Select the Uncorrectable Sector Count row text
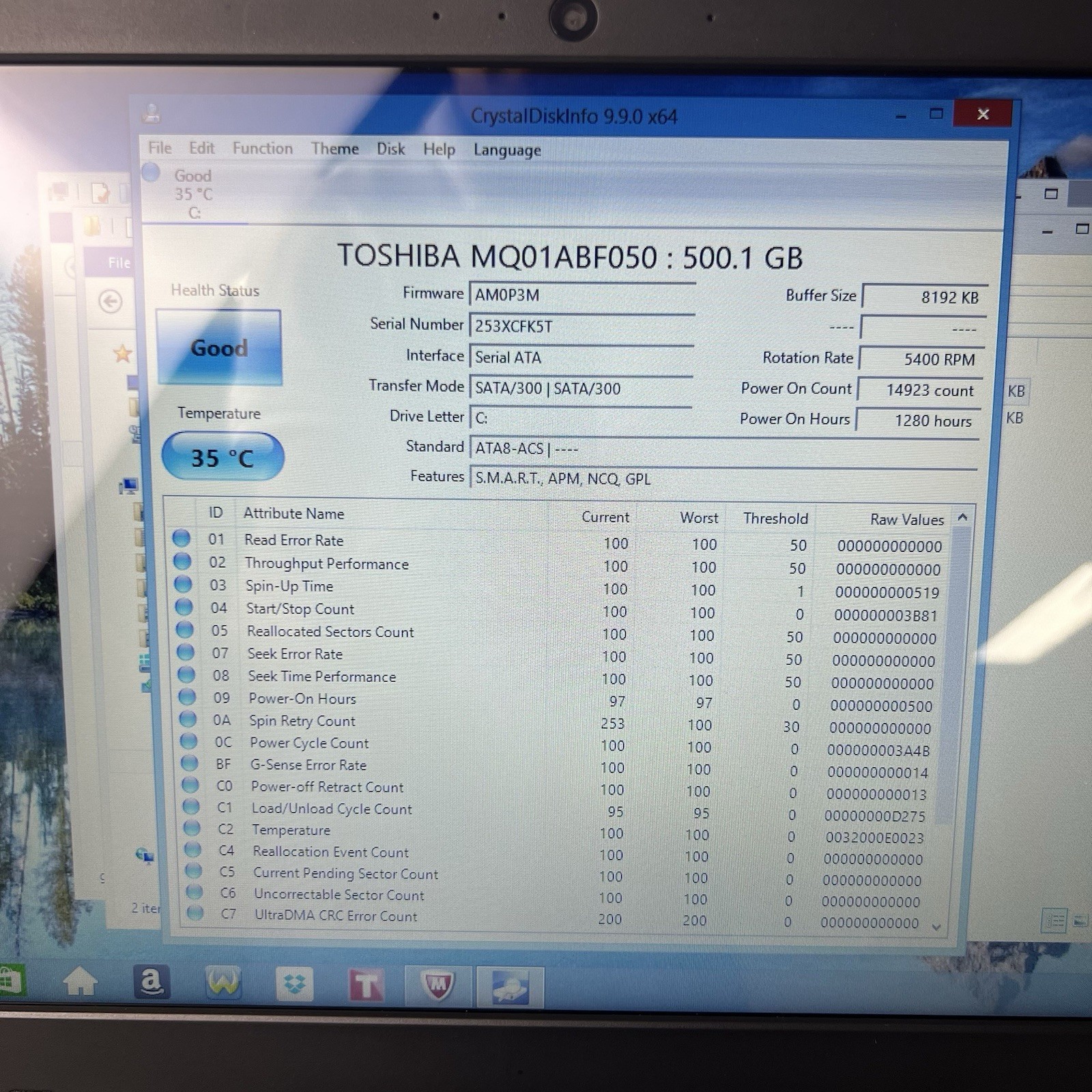 tap(339, 894)
